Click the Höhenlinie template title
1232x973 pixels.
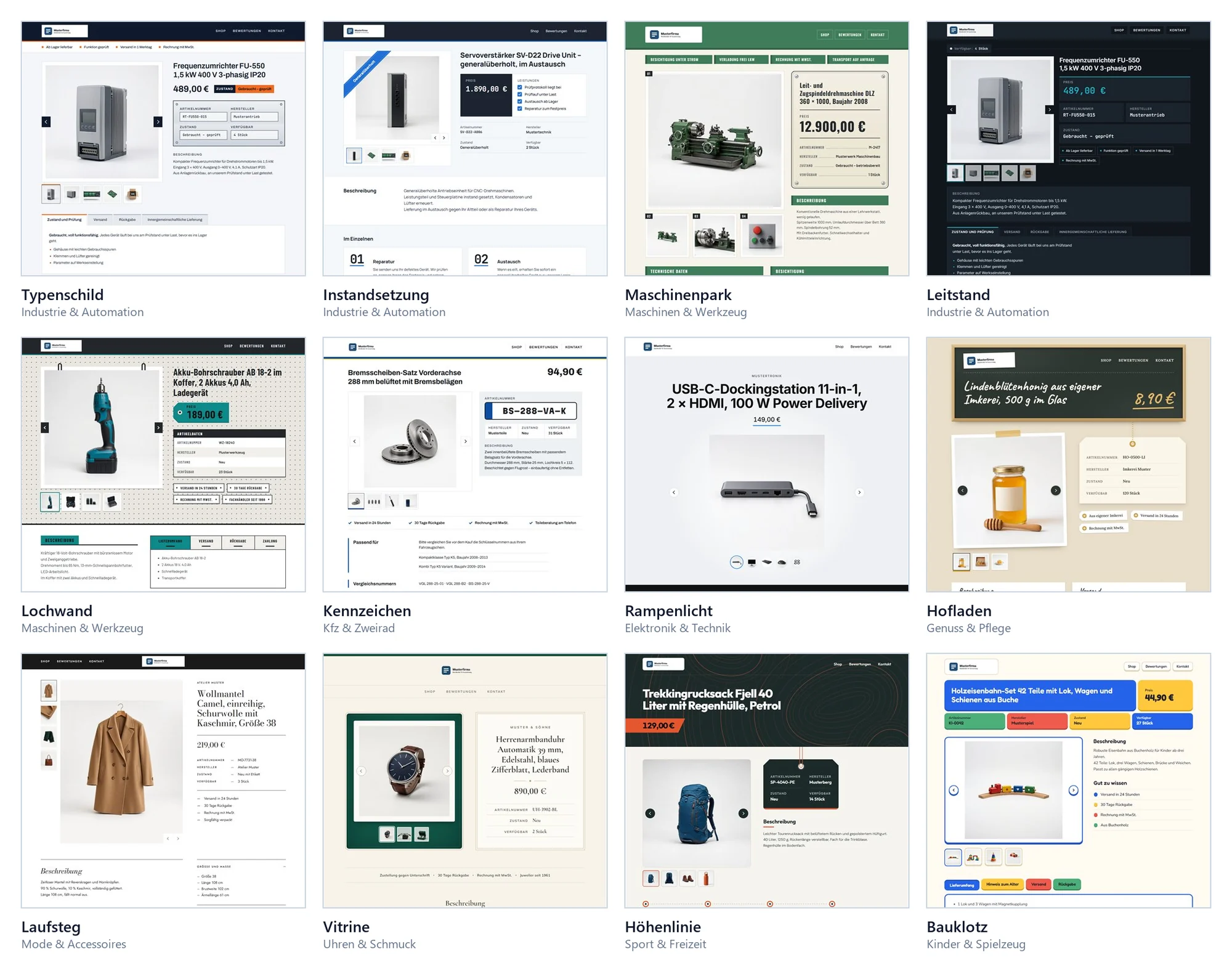point(663,927)
